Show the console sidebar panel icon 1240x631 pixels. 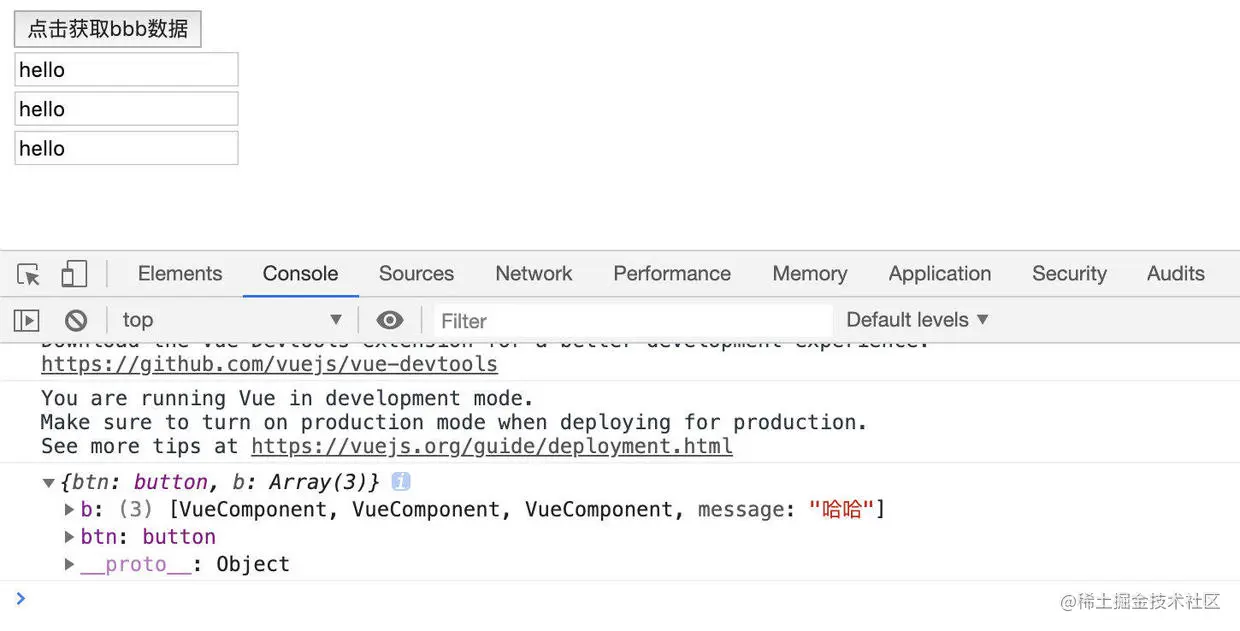coord(26,321)
